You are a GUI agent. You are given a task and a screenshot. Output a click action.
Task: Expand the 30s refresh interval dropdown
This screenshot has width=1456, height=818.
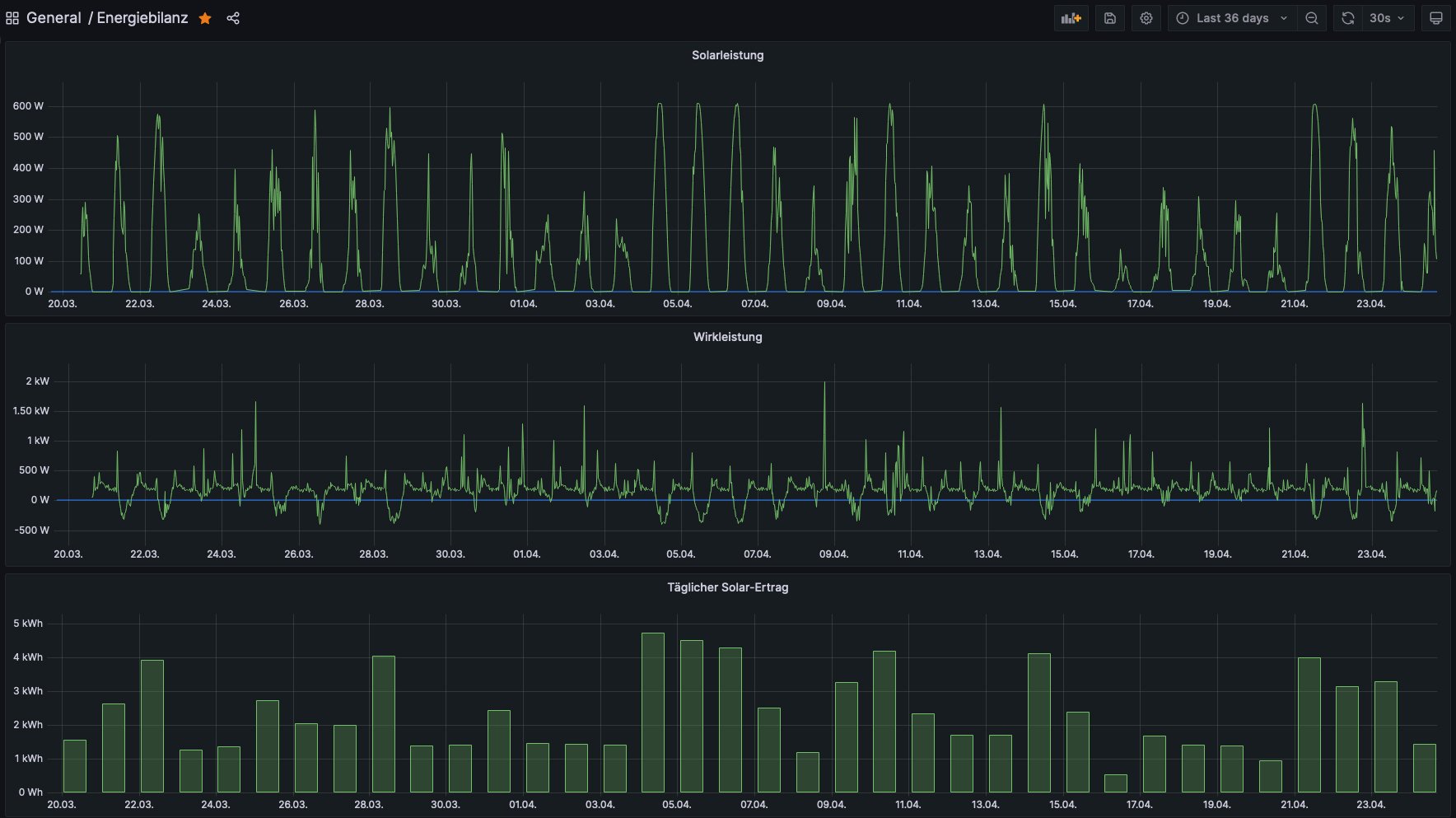1387,18
